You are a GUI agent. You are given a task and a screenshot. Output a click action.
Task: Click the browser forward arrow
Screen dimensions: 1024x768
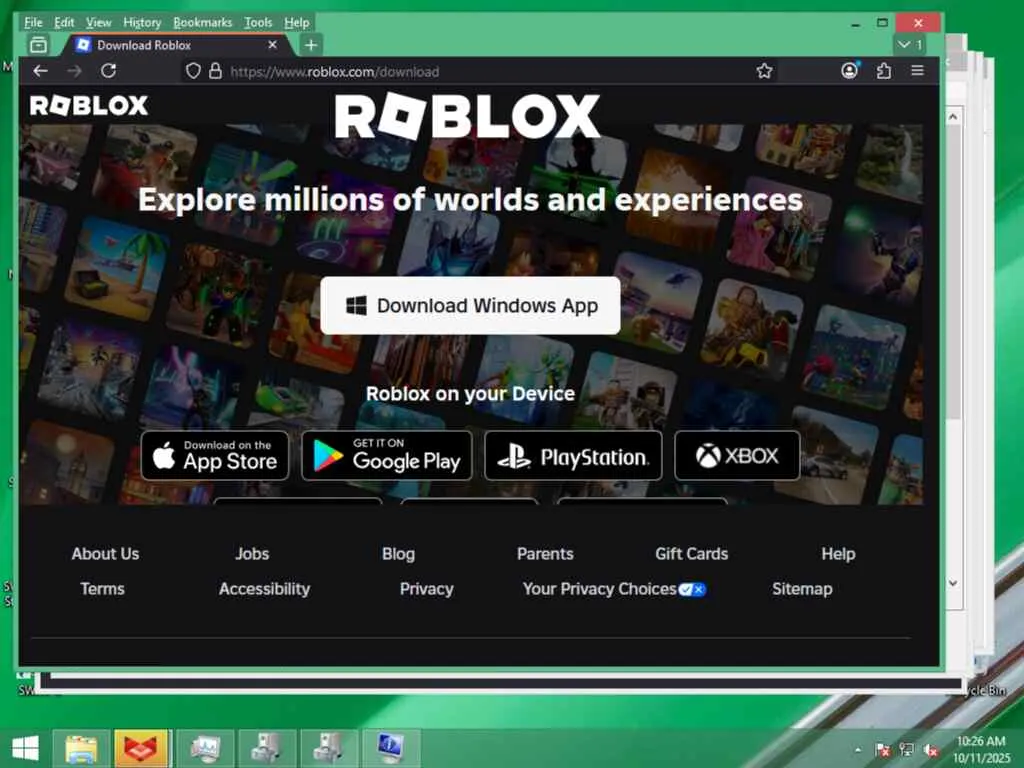click(74, 71)
